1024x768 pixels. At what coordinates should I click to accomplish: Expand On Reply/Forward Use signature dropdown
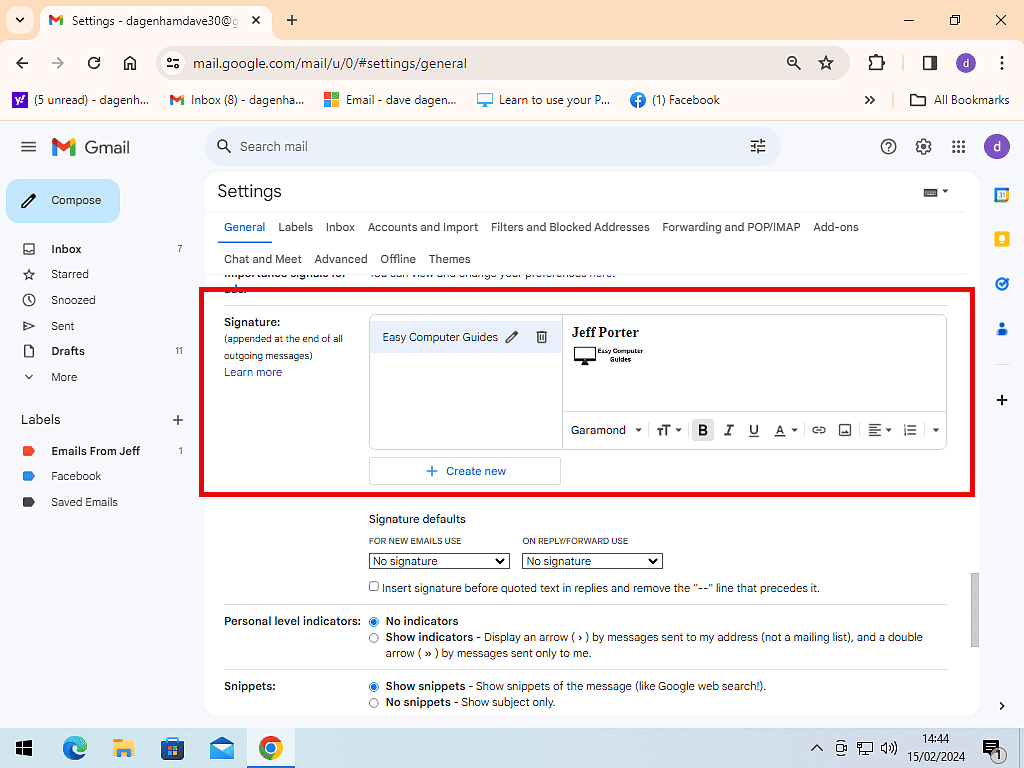pos(592,561)
